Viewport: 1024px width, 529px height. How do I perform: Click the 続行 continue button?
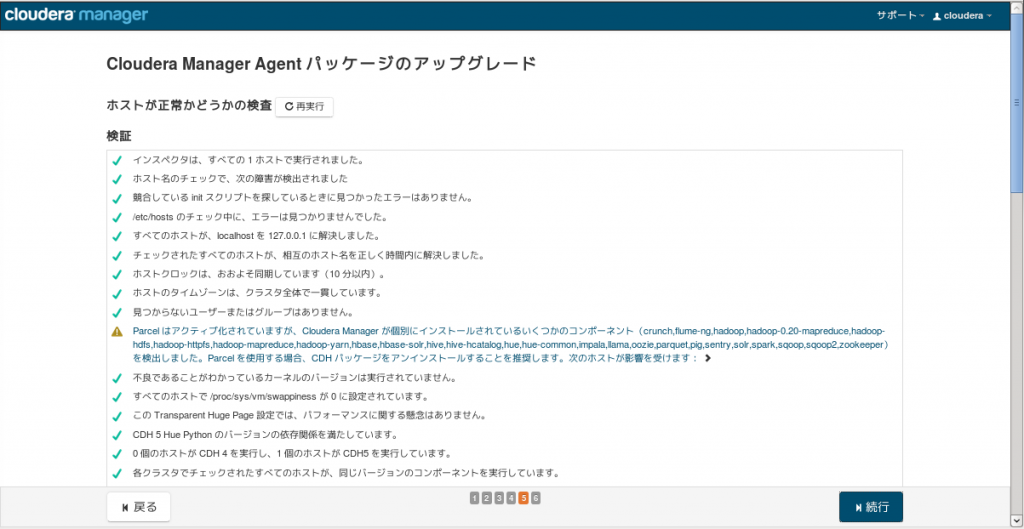[x=871, y=507]
